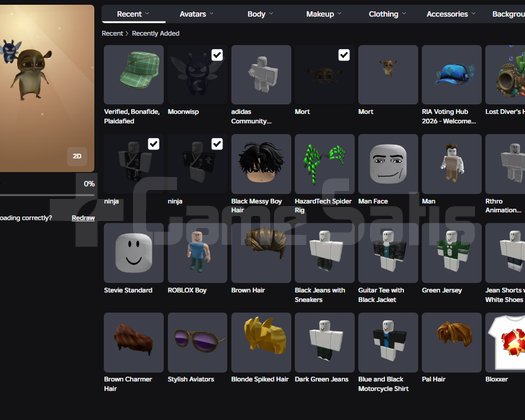Equip Blue and Black Motorcycle Shirt
The image size is (525, 420).
(x=388, y=342)
